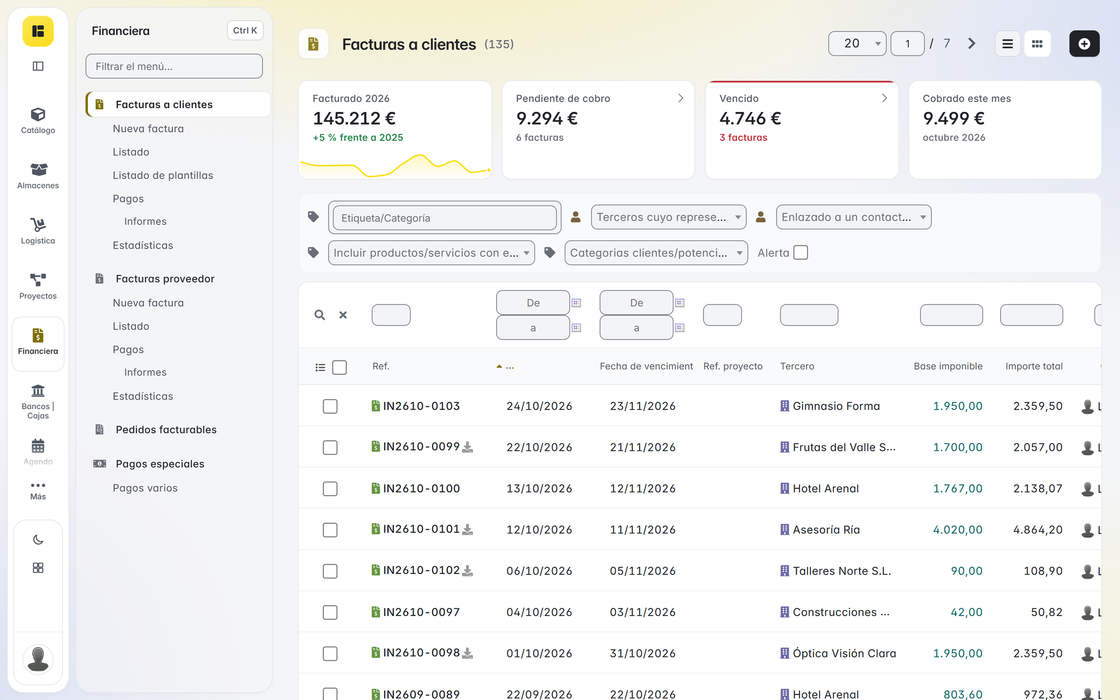Viewport: 1120px width, 700px height.
Task: Download PDF for invoice IN2610-0099
Action: [467, 447]
